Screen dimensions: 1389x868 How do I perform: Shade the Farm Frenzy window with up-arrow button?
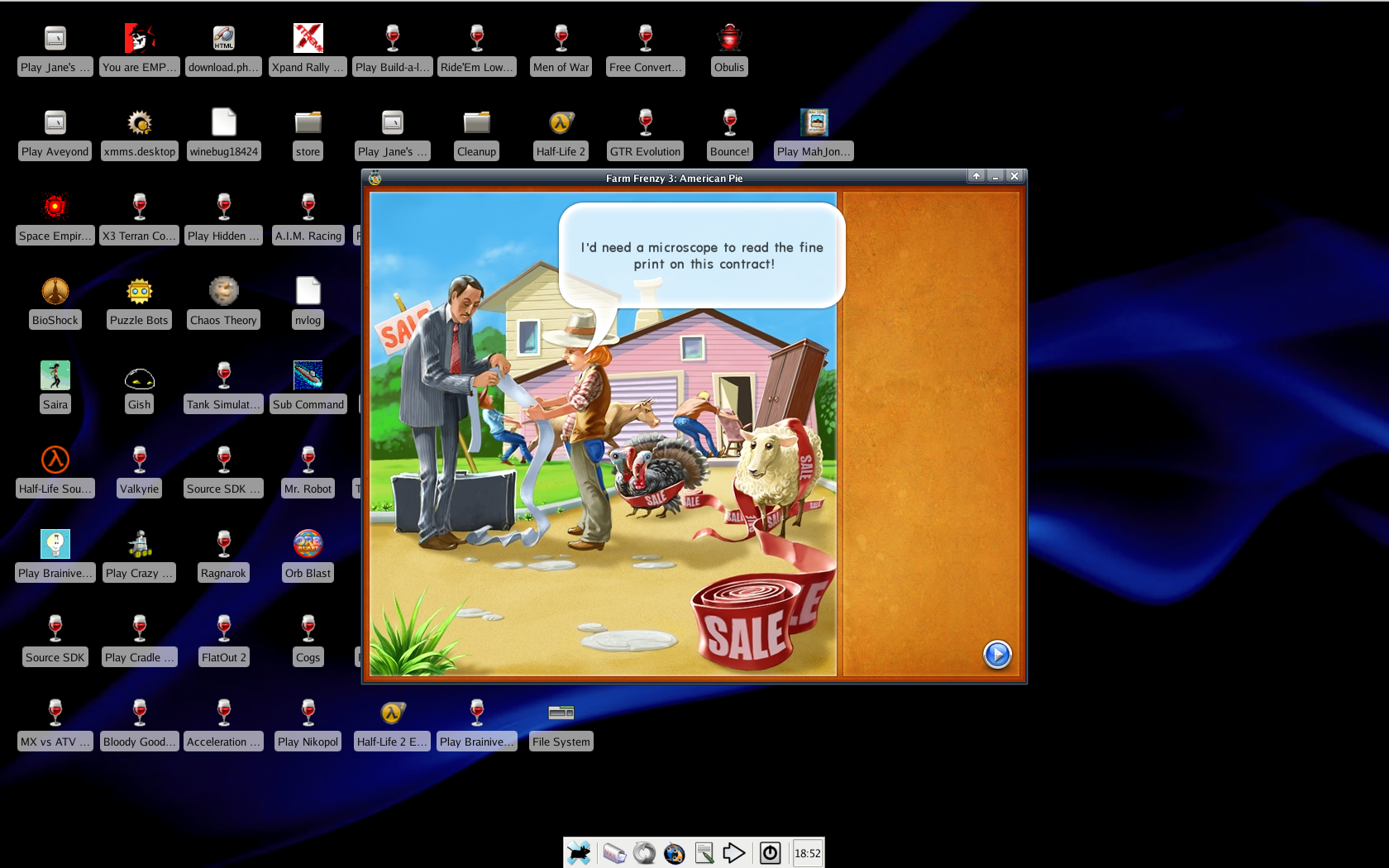(976, 176)
